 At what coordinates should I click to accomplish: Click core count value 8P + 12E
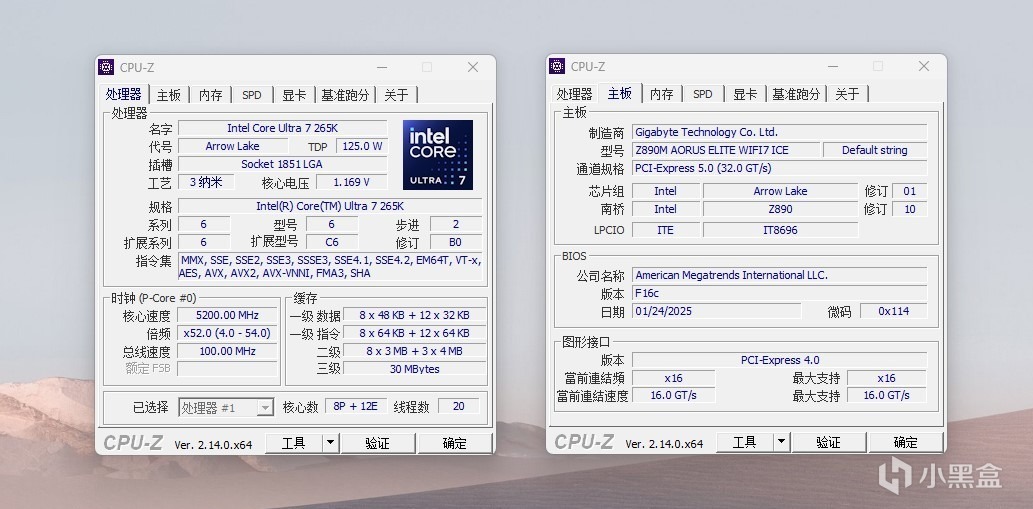tap(356, 406)
